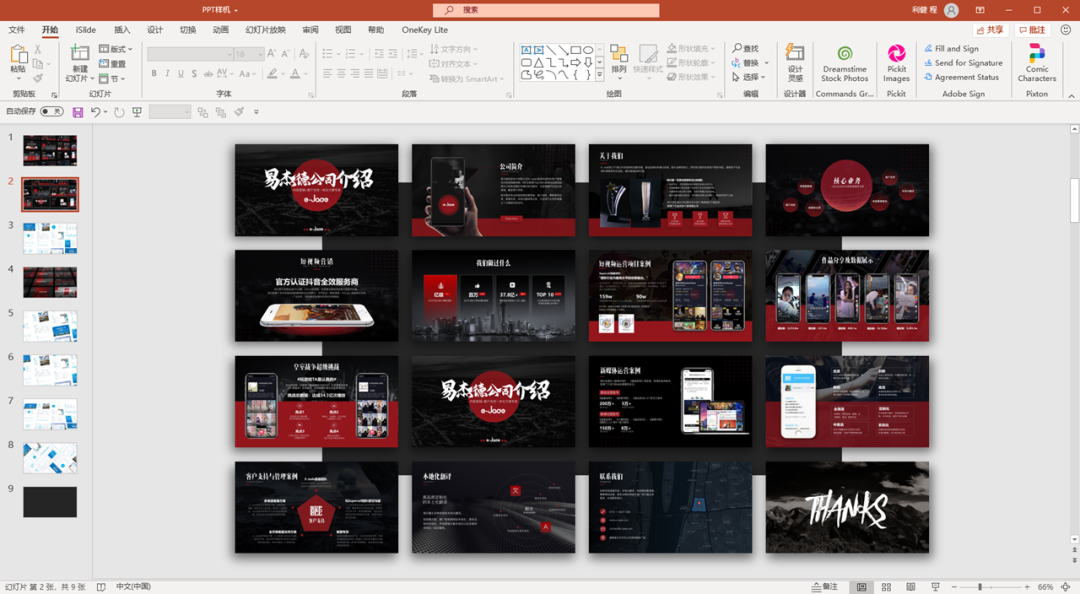The width and height of the screenshot is (1080, 594).
Task: Open OneKey Lite ribbon tab
Action: [424, 30]
